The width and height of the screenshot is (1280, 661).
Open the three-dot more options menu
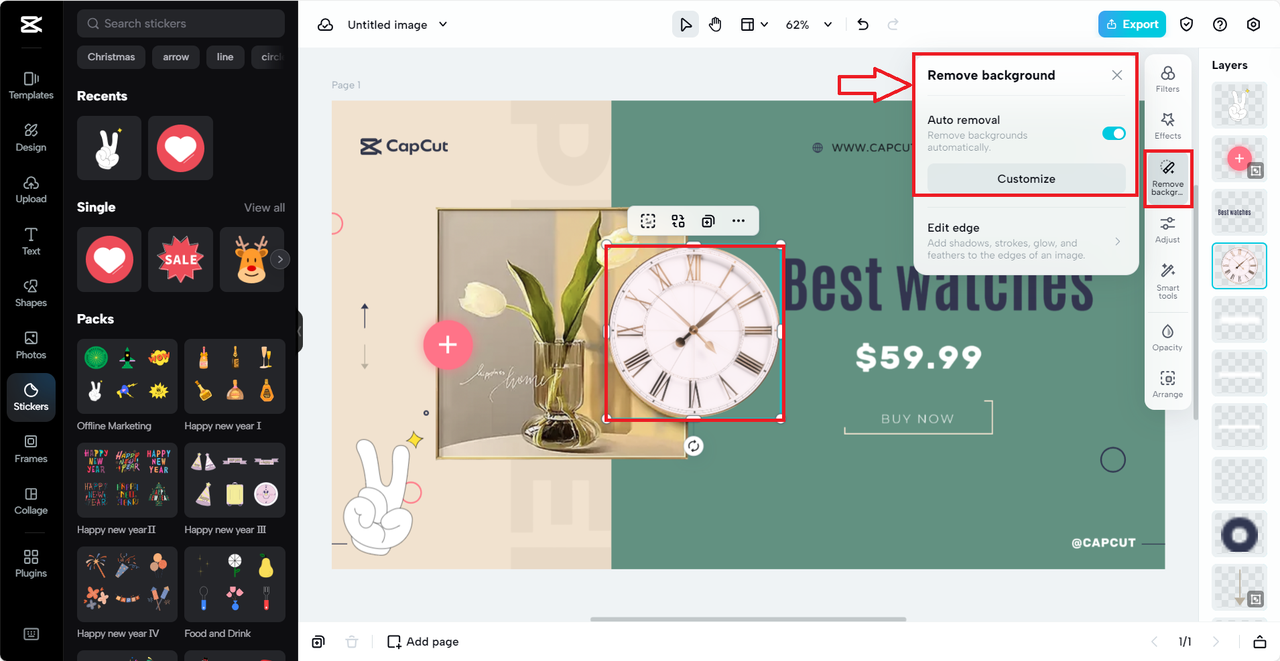pyautogui.click(x=738, y=221)
